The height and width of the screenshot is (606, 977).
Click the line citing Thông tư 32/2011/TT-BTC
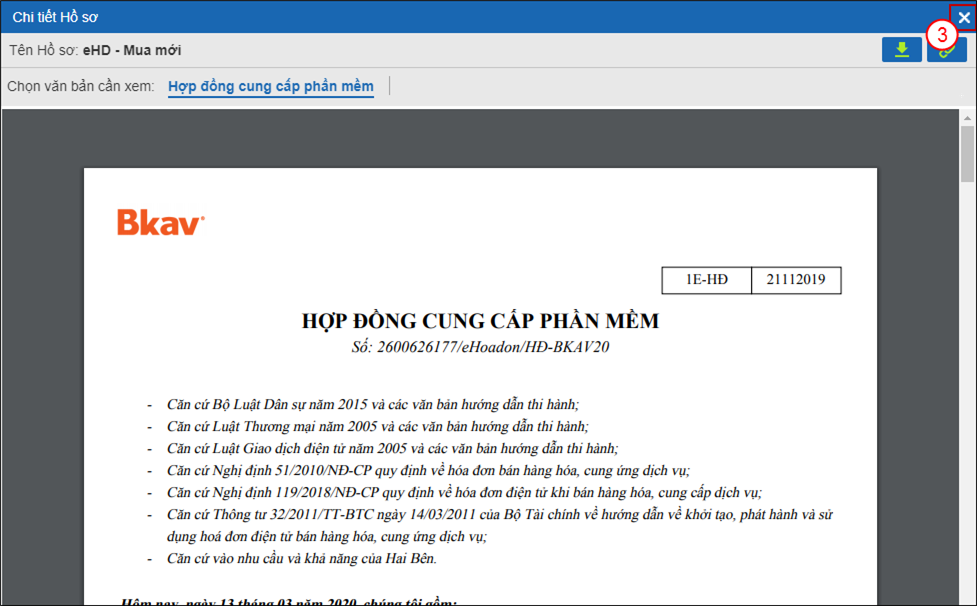pyautogui.click(x=500, y=525)
